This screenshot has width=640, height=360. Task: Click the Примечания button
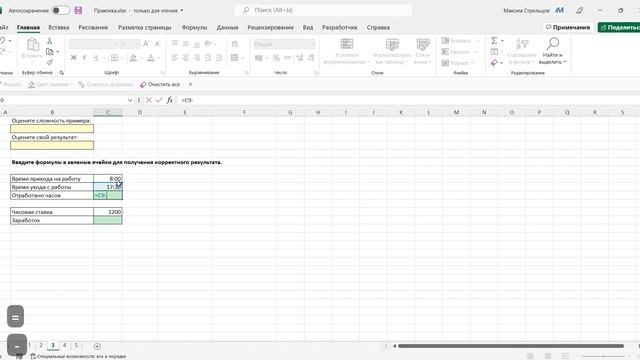[x=568, y=27]
